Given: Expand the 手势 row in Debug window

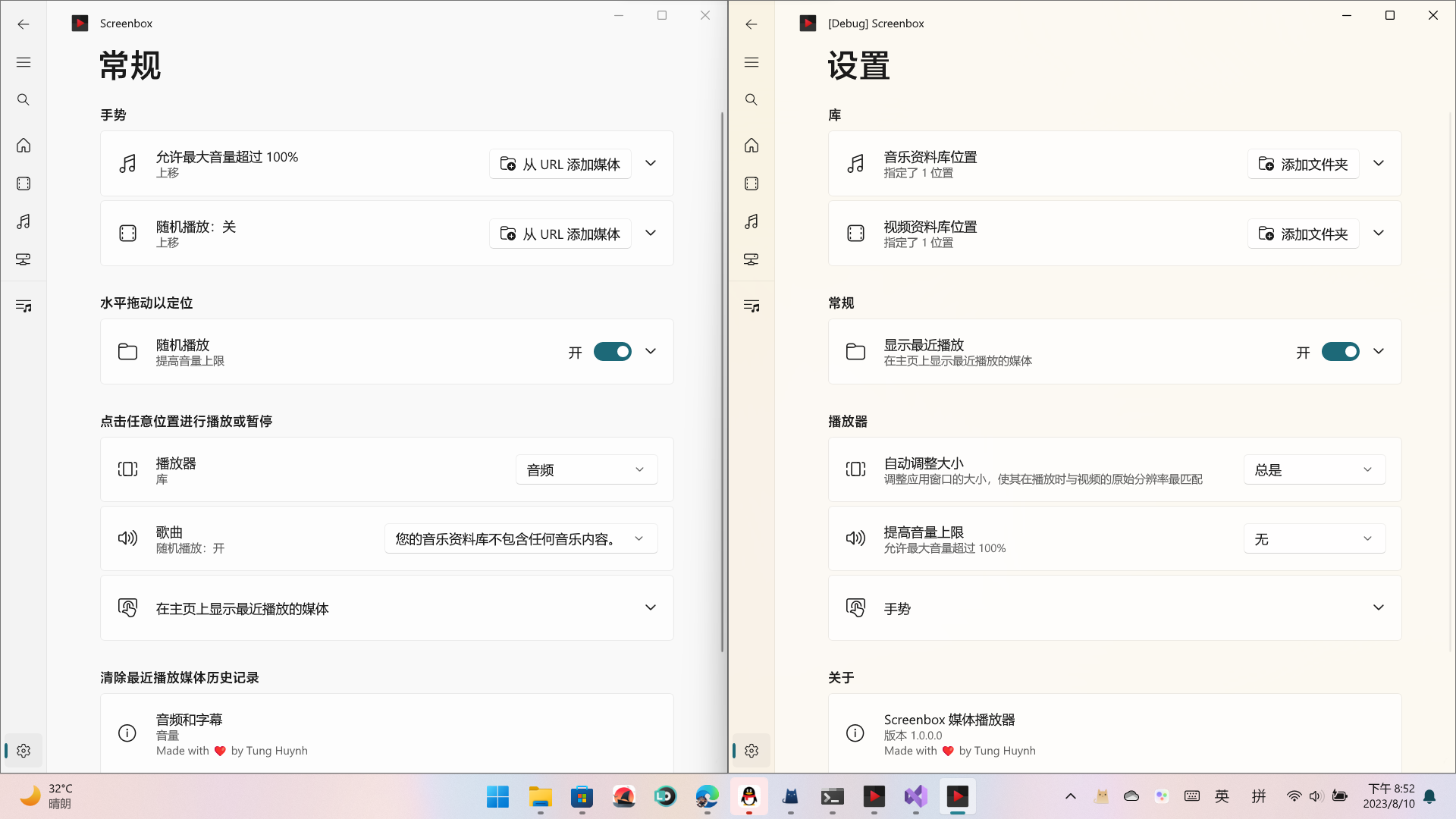Looking at the screenshot, I should [x=1115, y=608].
